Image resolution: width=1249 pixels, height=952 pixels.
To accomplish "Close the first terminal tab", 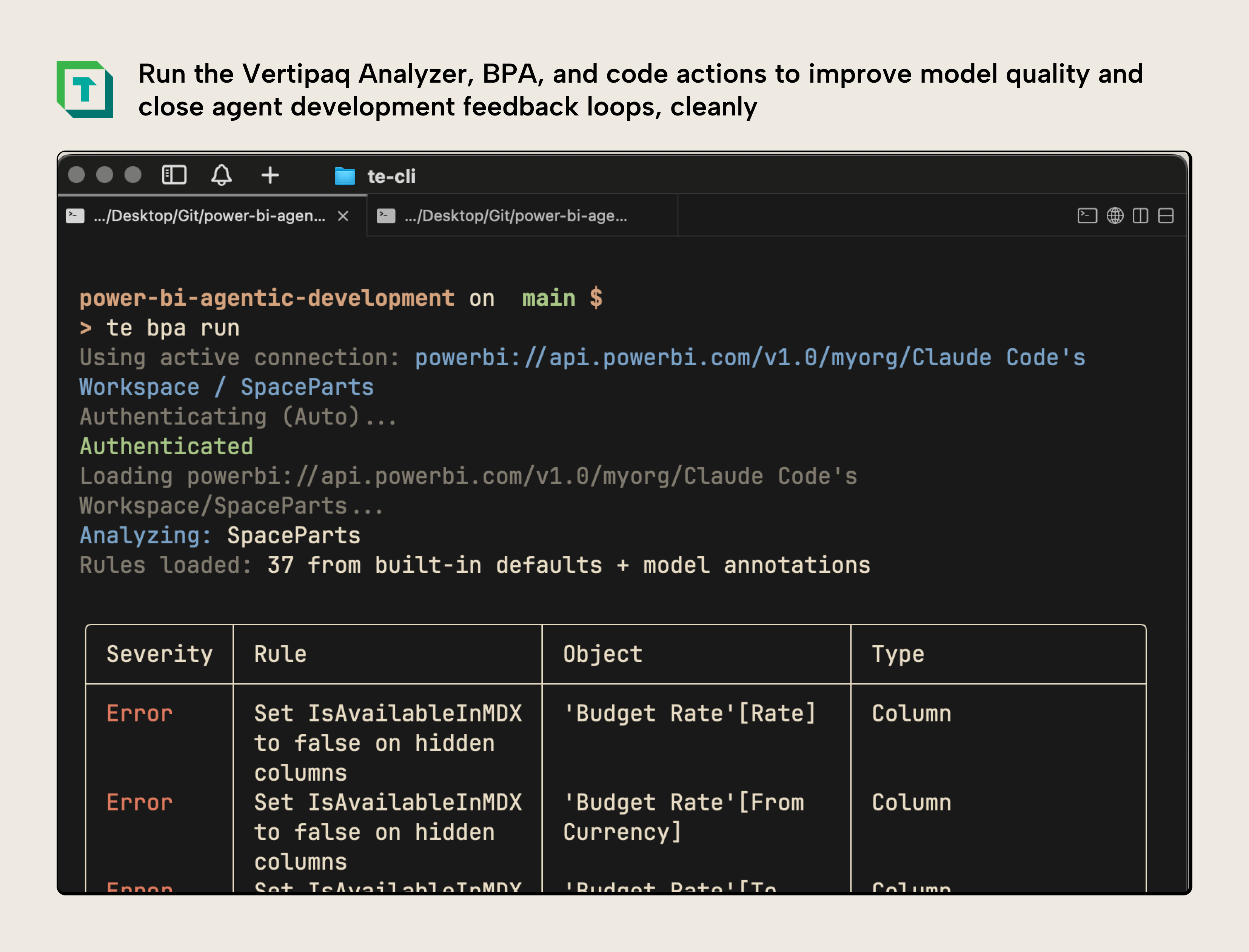I will click(344, 216).
